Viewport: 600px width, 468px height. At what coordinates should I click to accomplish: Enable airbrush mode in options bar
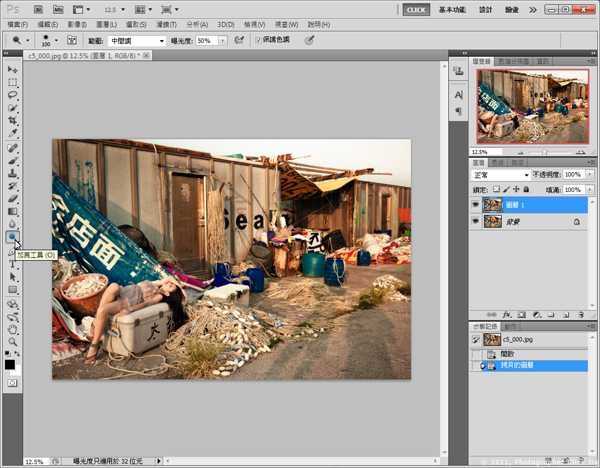coord(238,41)
